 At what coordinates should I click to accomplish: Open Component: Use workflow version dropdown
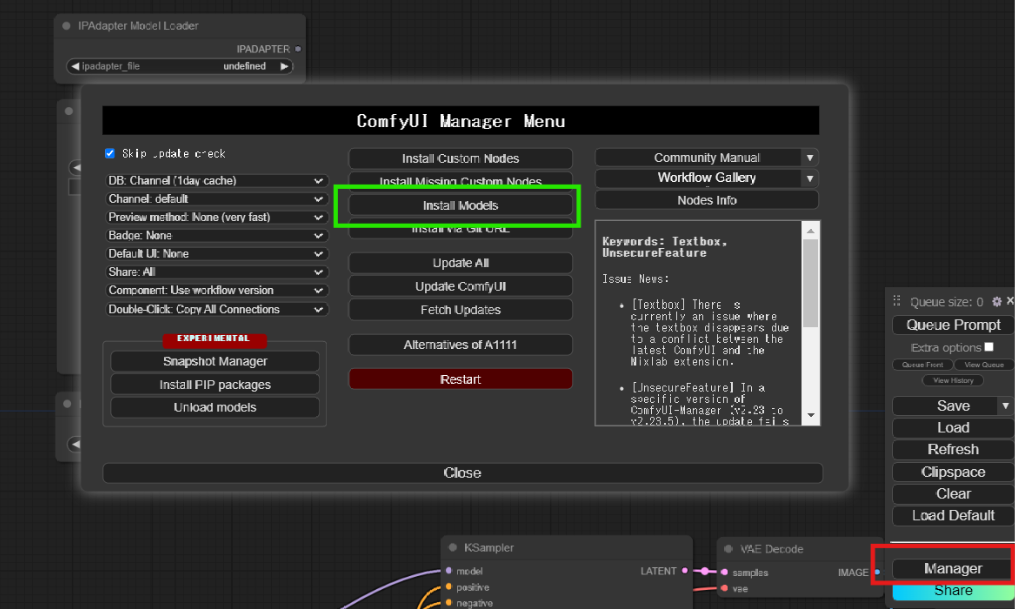point(216,290)
